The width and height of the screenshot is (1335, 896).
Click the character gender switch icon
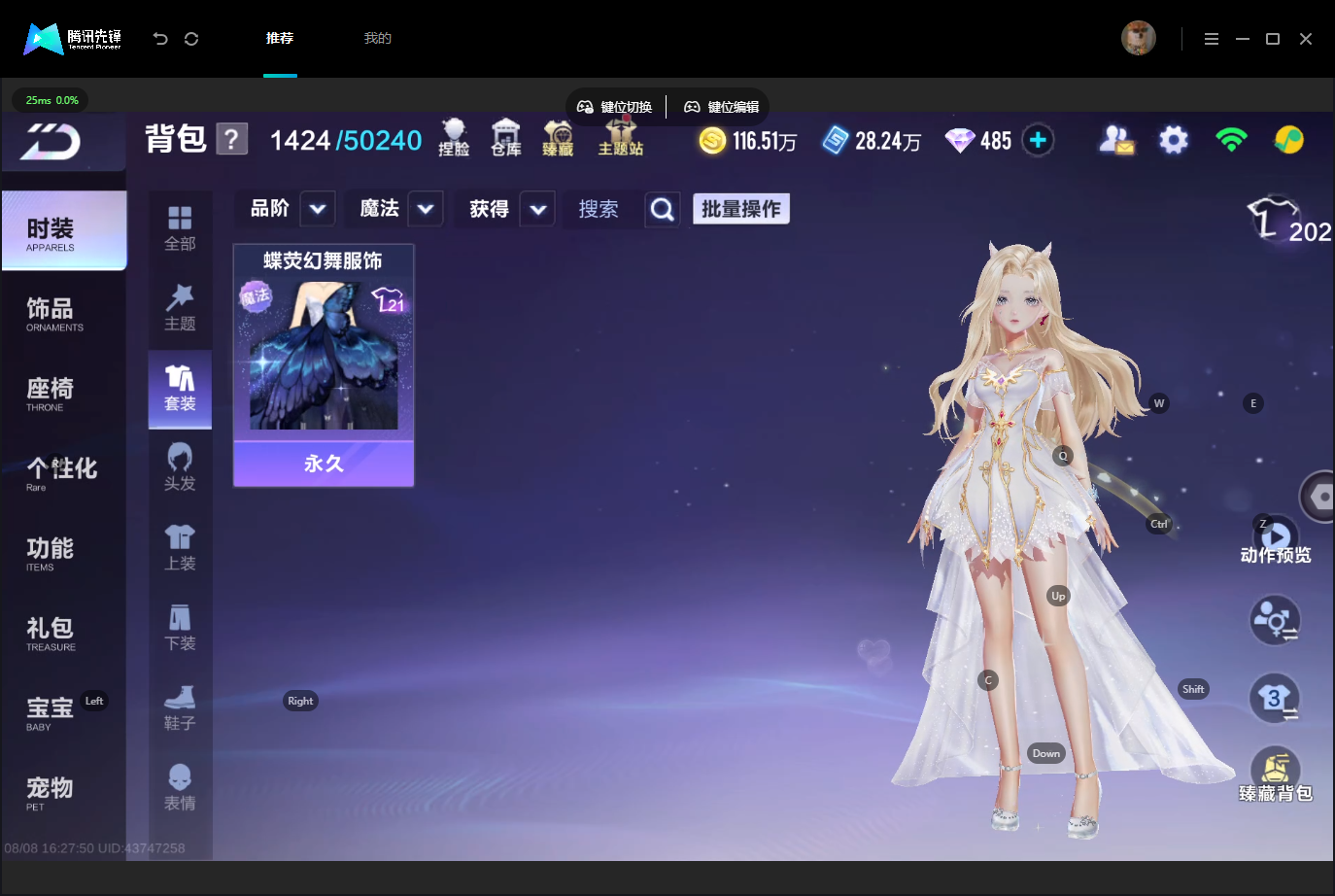pos(1275,619)
